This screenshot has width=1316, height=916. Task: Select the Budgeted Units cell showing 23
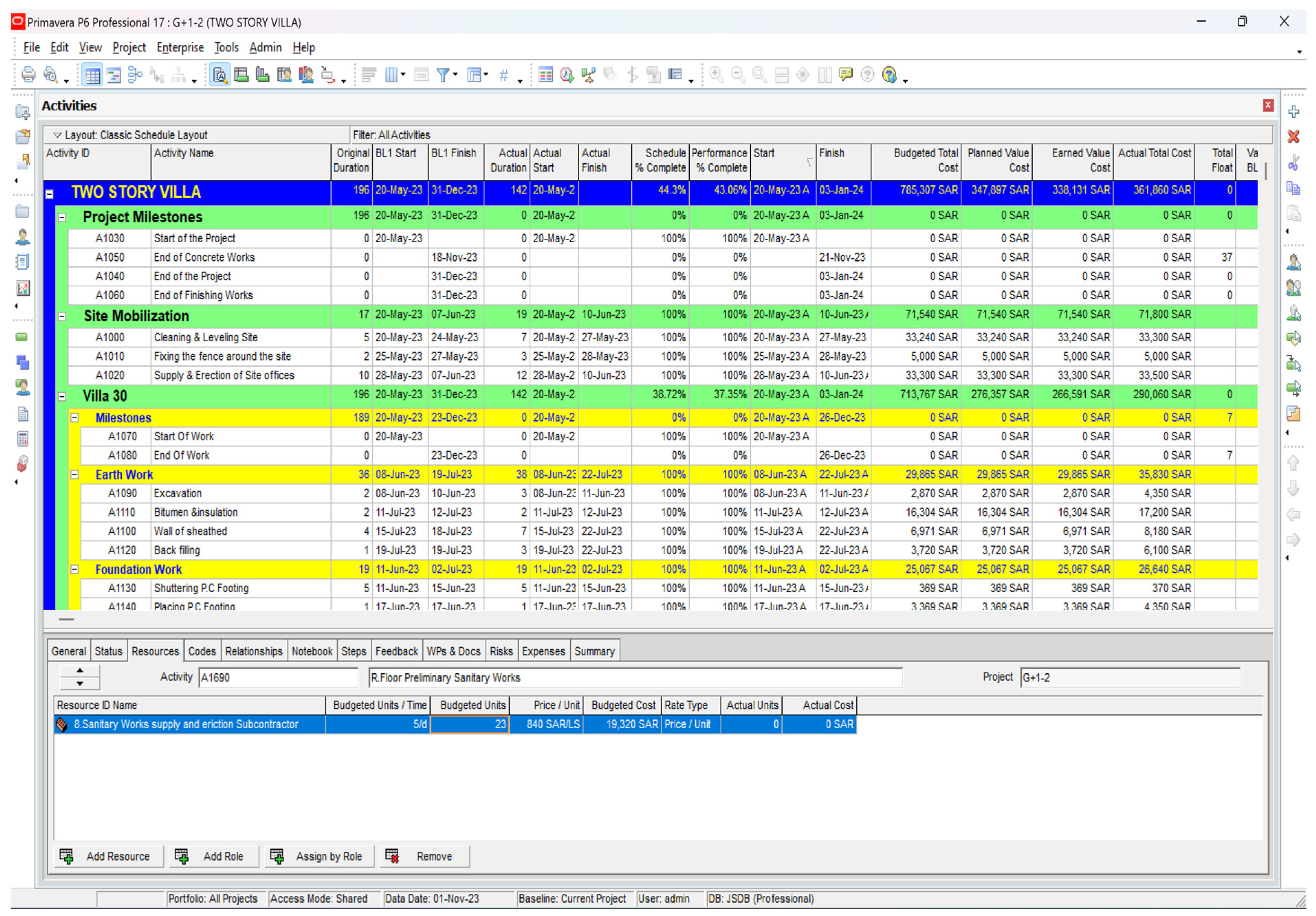(470, 724)
